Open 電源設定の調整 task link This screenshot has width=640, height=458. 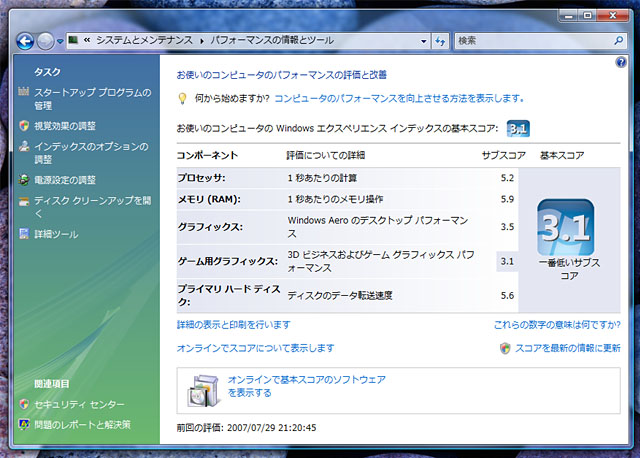(65, 180)
